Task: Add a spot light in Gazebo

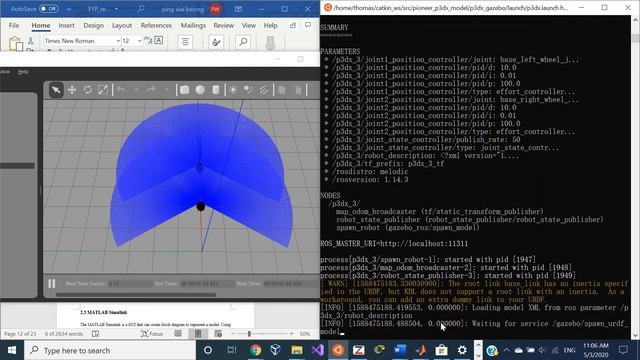Action: tap(248, 90)
